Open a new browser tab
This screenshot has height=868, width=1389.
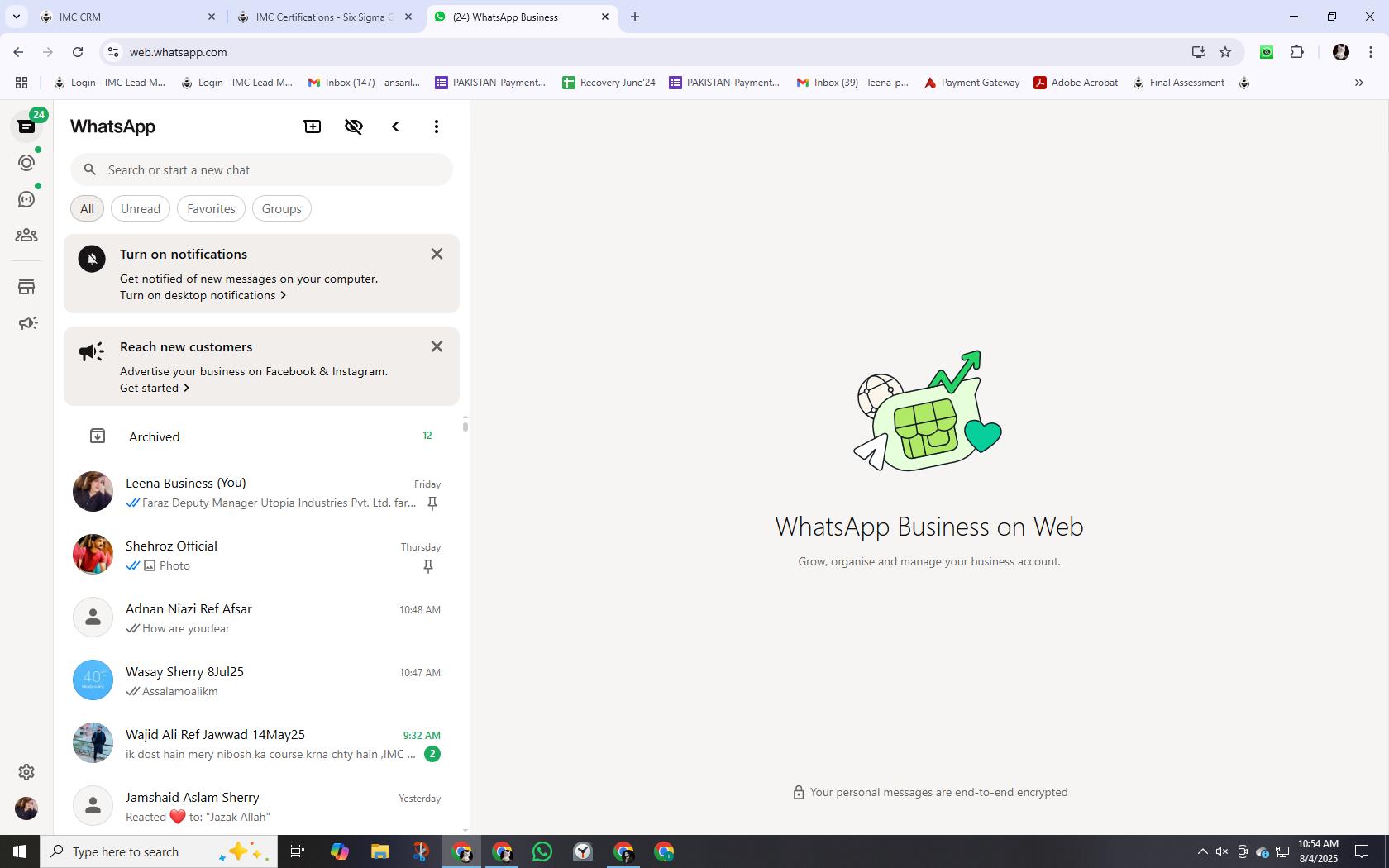tap(635, 17)
